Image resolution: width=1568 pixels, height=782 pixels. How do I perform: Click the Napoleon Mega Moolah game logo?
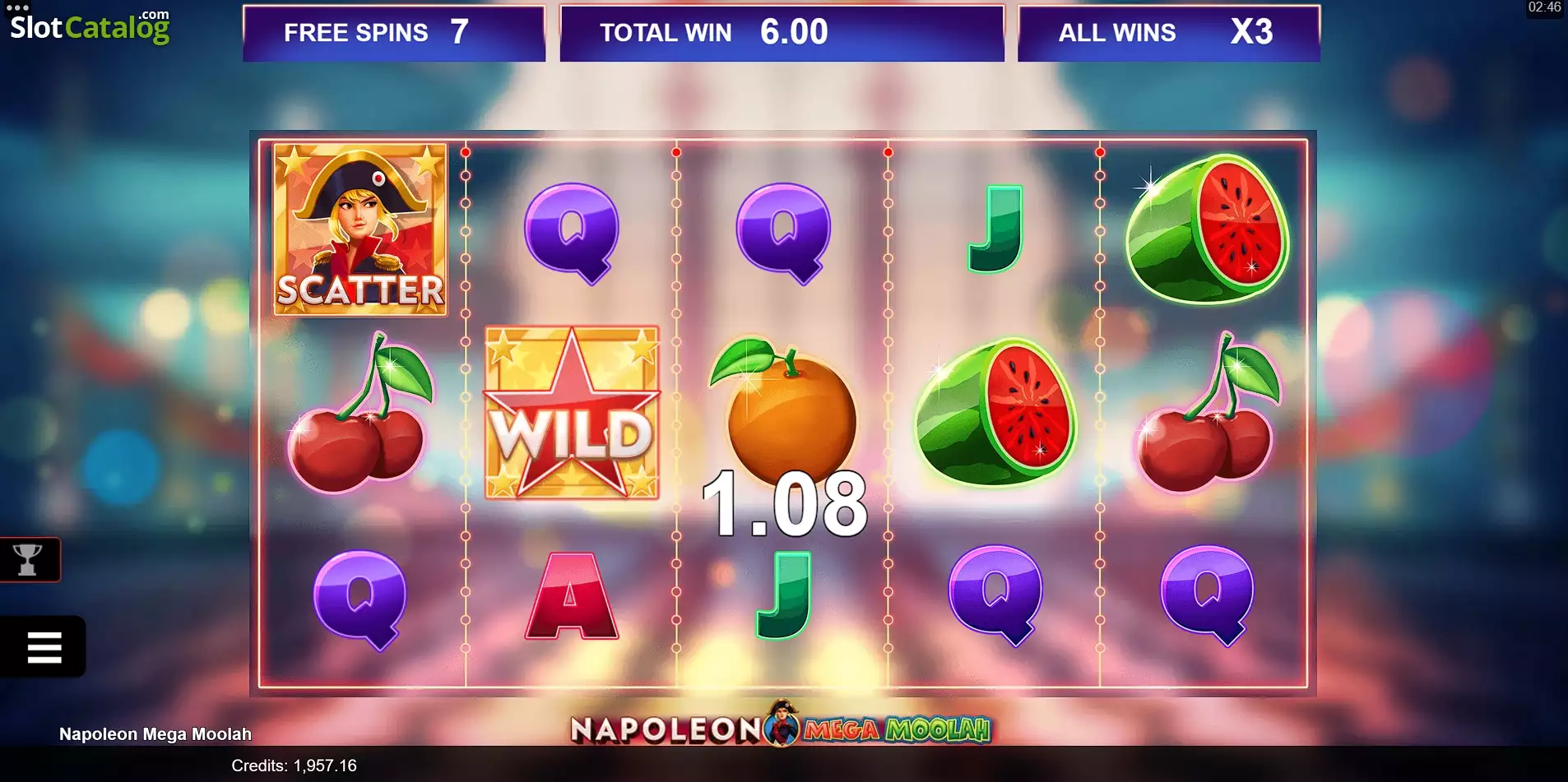click(782, 724)
